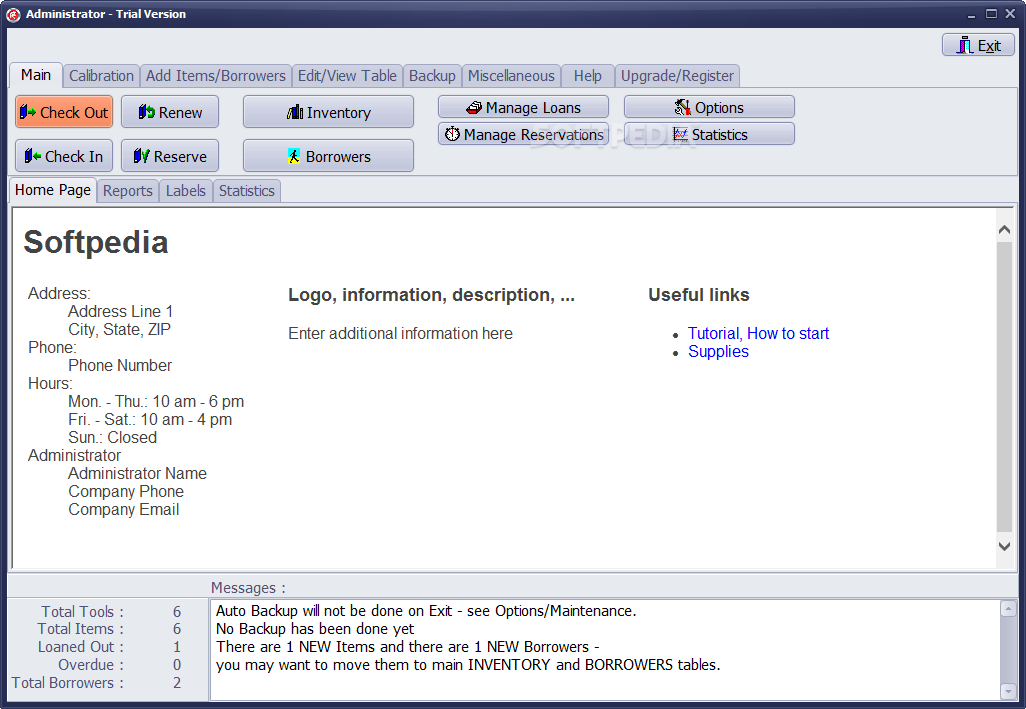Click the 'Sun.: Closed' text
Screen dimensions: 1026x709
click(x=113, y=437)
